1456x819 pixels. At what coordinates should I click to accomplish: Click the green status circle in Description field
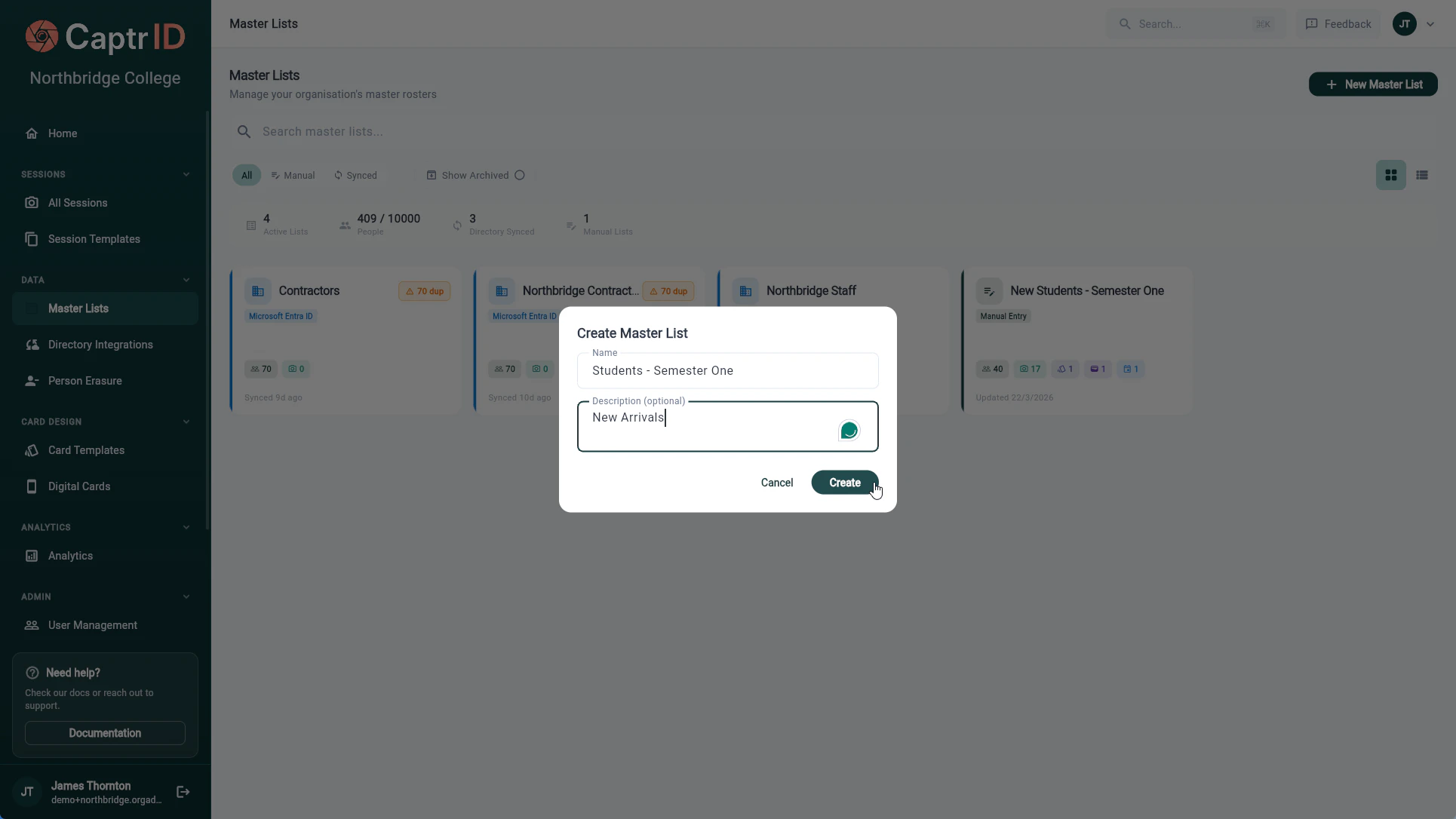click(849, 430)
